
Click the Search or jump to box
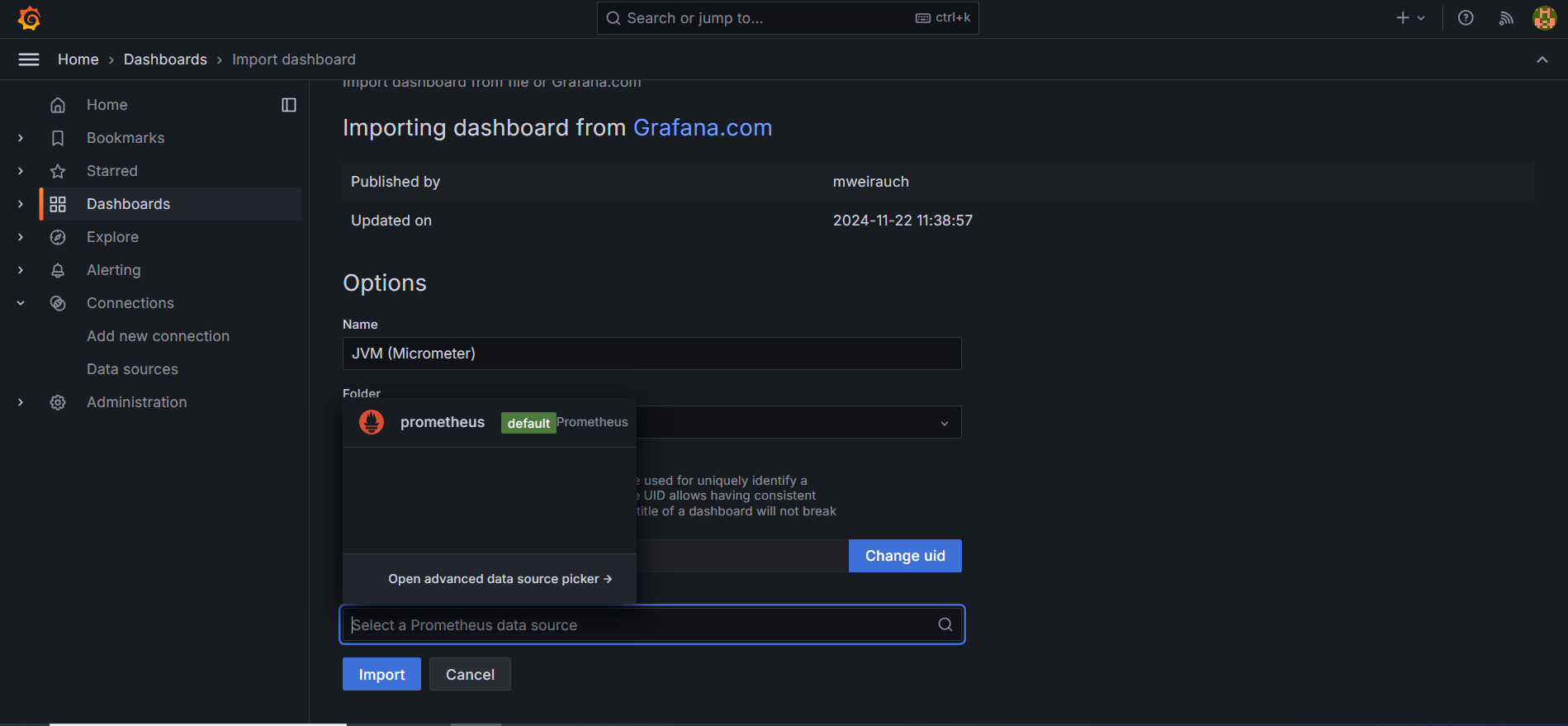788,18
